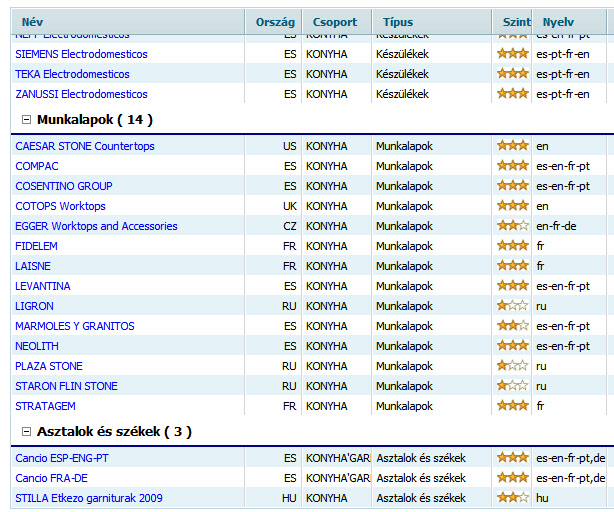Open the COMPAC link
Viewport: 614px width, 512px height.
37,166
